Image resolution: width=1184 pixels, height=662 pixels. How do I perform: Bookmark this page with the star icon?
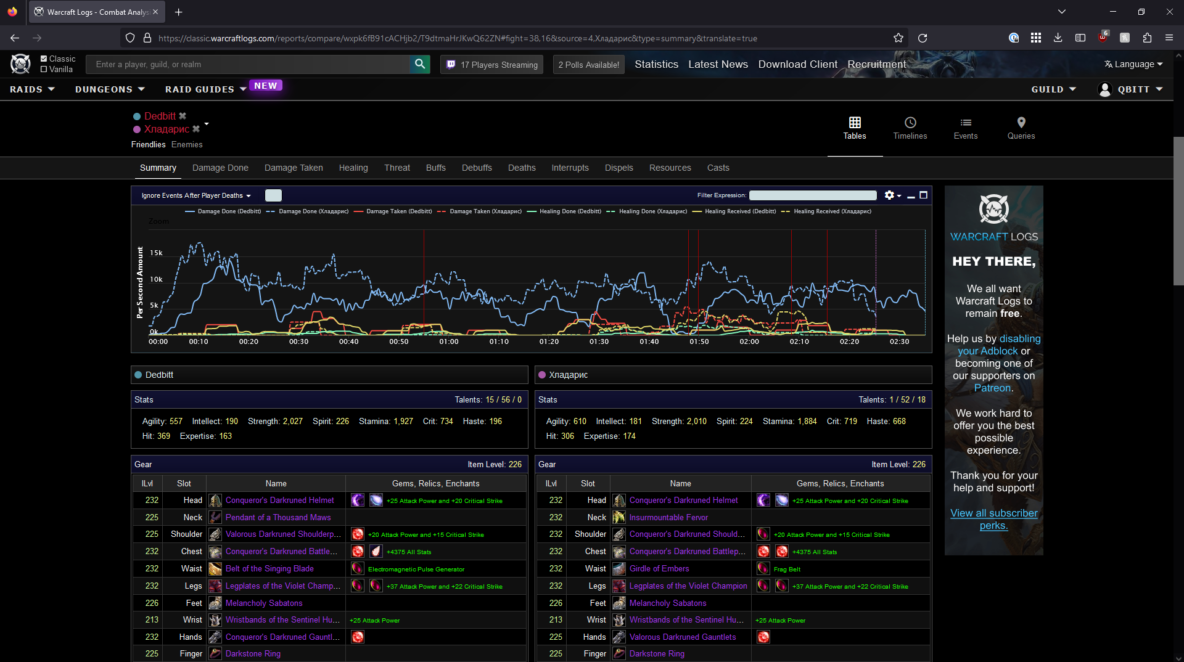point(899,38)
